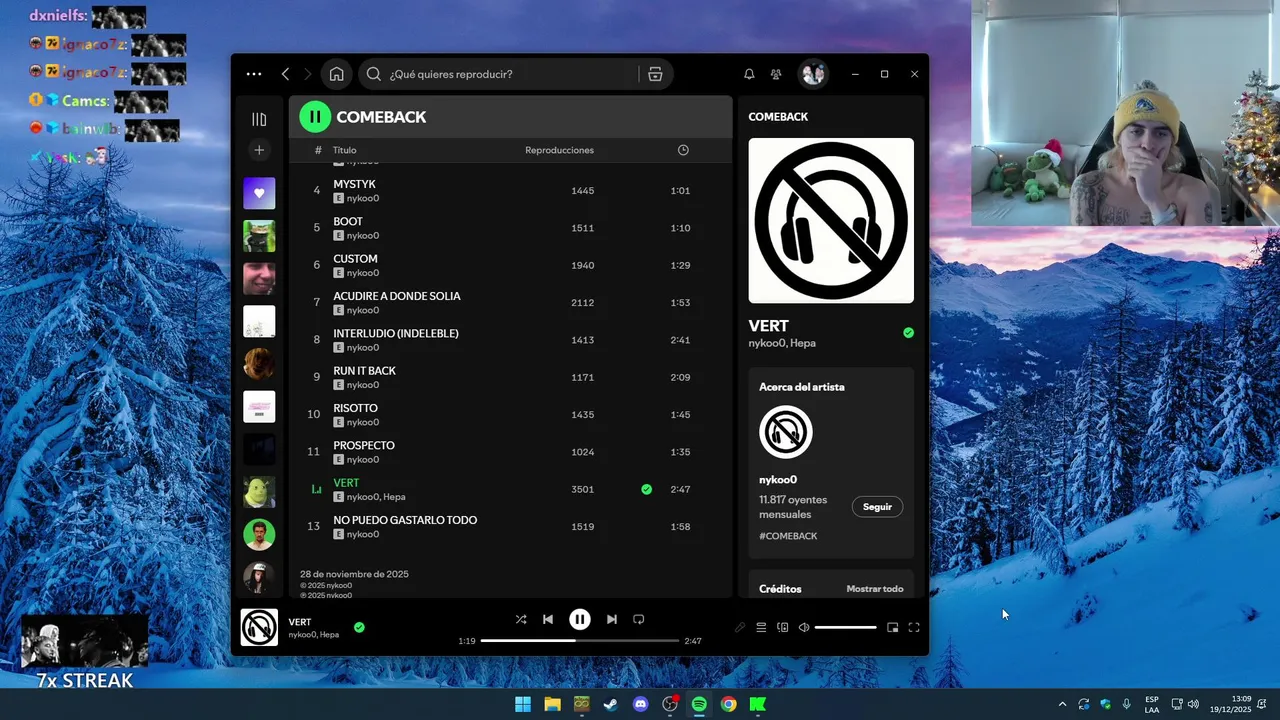Select the PROSPECTO track
The height and width of the screenshot is (720, 1280).
(x=510, y=452)
